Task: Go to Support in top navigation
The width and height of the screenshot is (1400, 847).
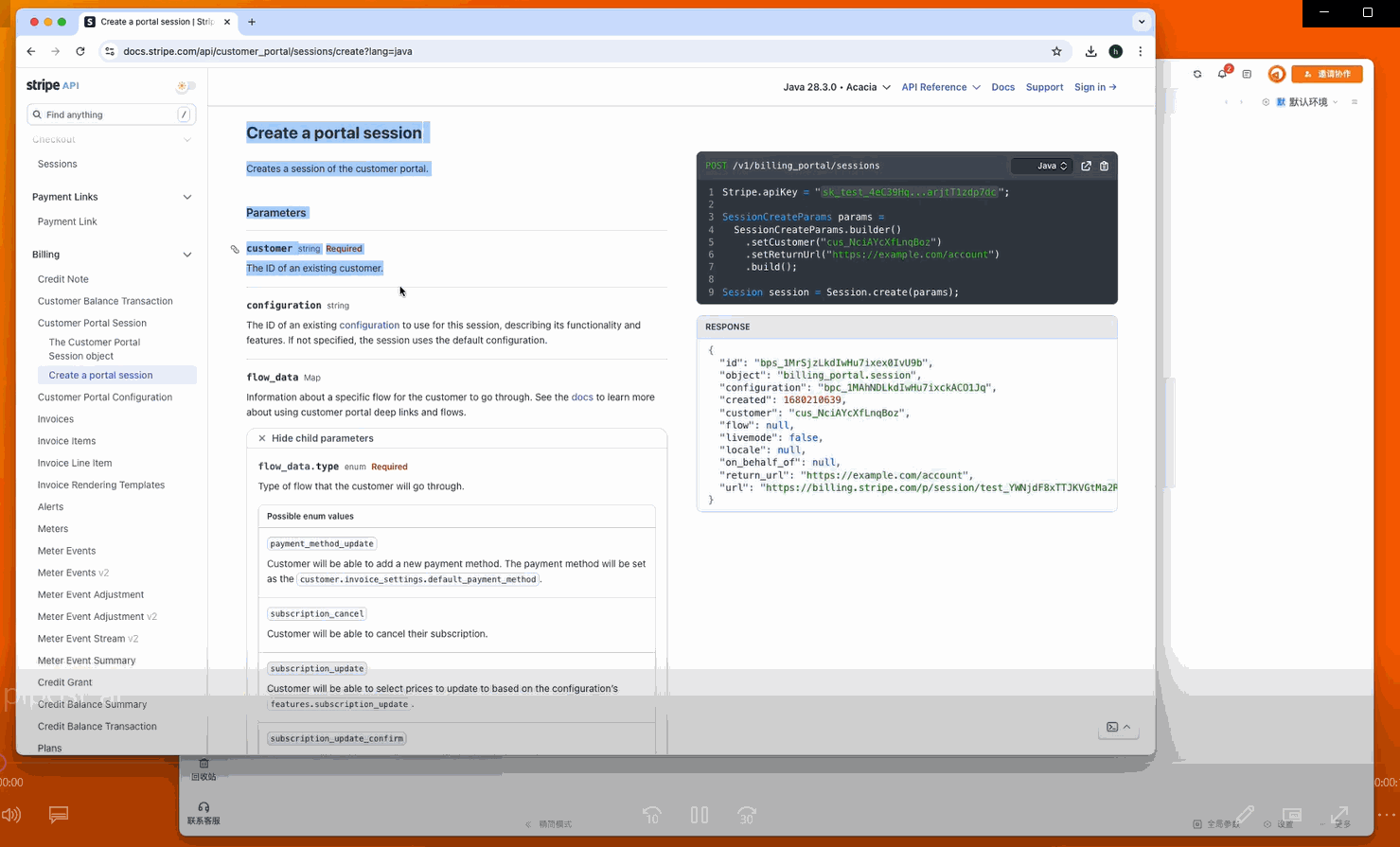Action: point(1044,87)
